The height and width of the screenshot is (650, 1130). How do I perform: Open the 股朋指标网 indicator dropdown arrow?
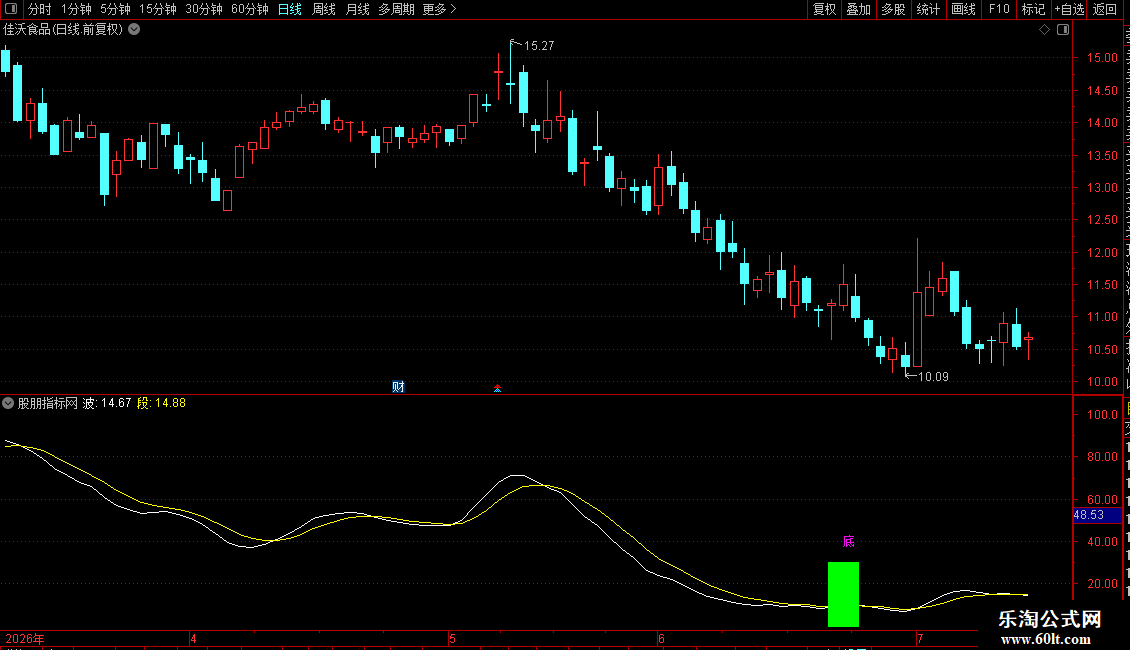[8, 403]
